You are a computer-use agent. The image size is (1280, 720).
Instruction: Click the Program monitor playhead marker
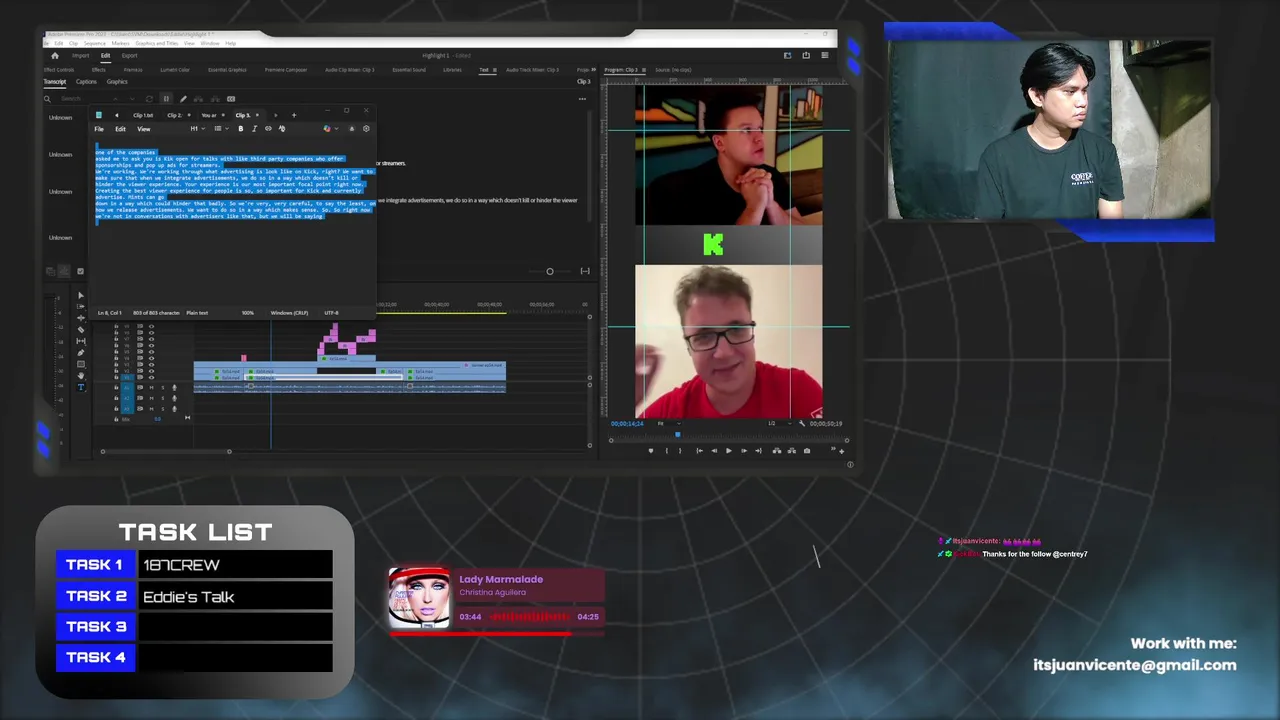point(678,434)
